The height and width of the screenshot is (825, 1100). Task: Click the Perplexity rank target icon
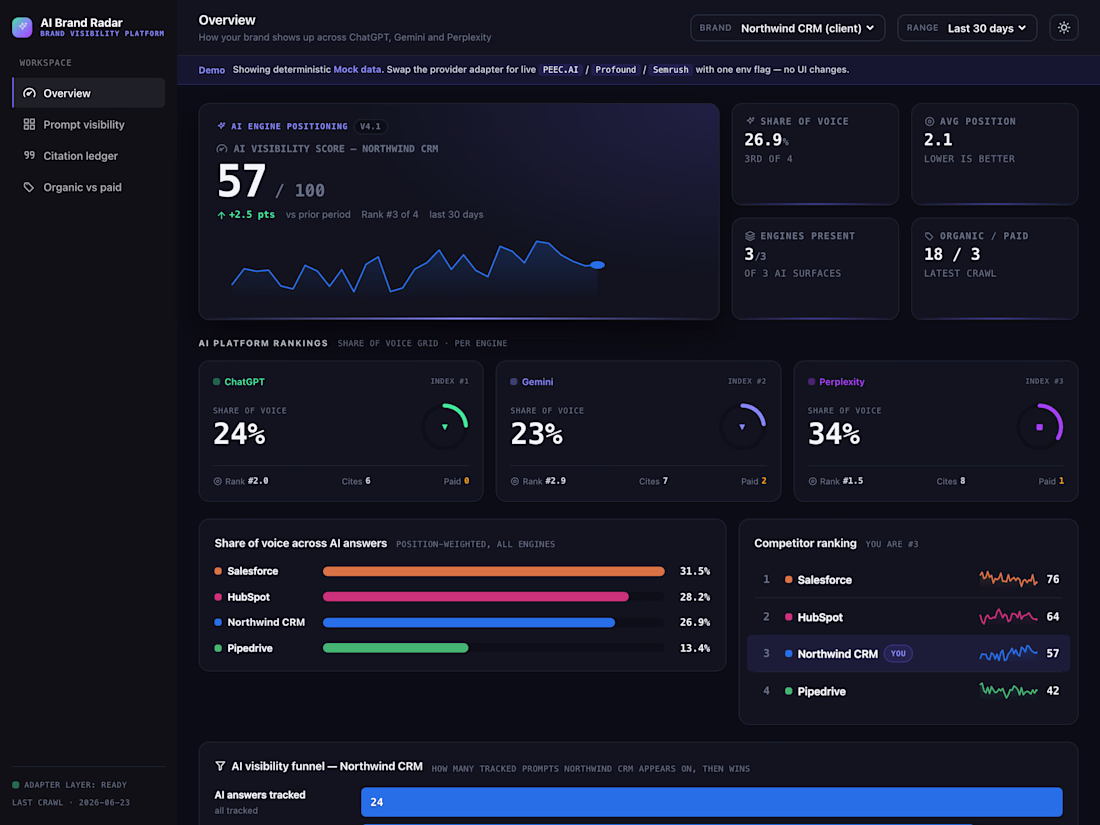tap(812, 481)
